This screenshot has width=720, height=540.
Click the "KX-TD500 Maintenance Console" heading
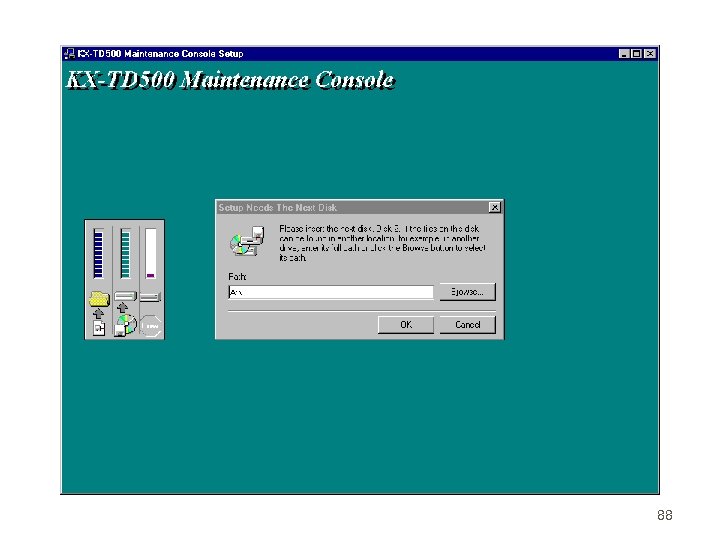coord(231,80)
